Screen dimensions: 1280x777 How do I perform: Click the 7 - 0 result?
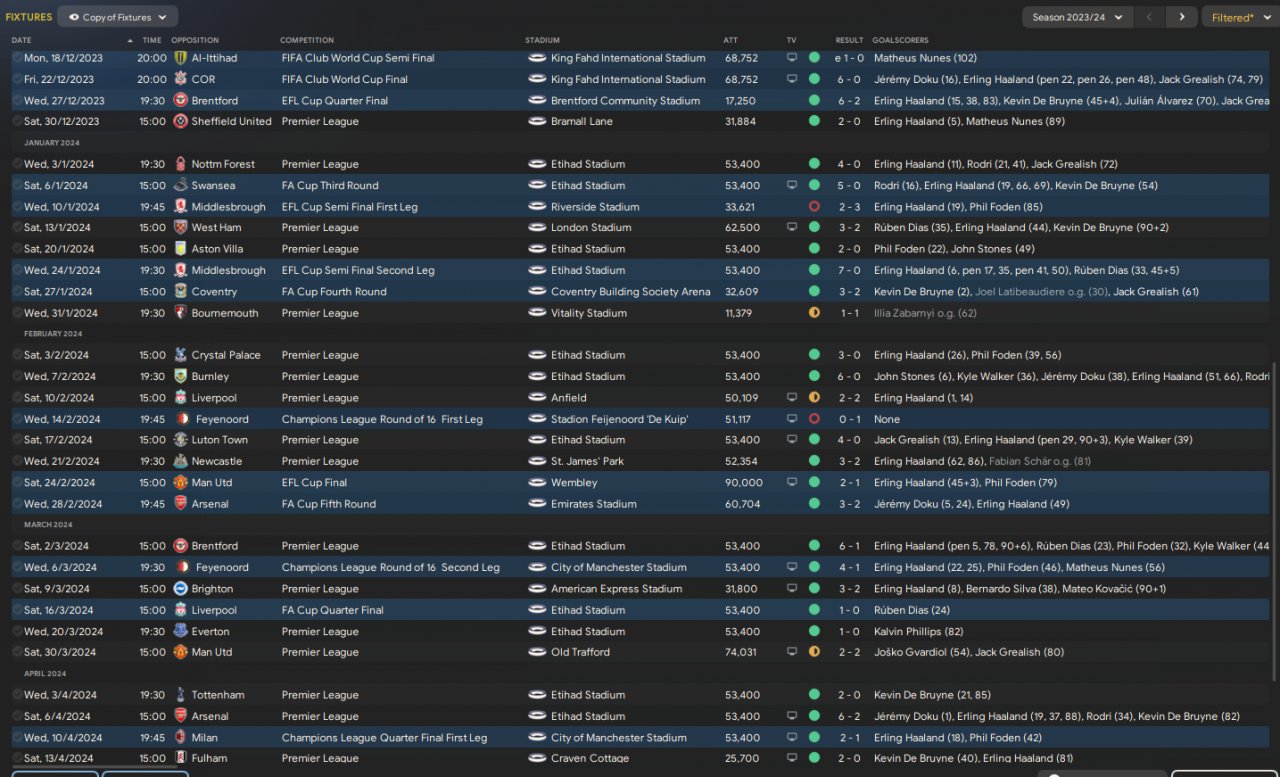pos(849,270)
